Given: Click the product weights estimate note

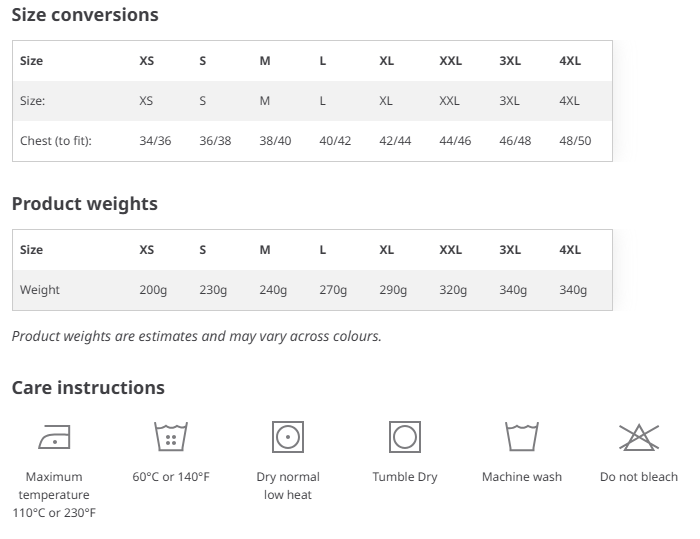Looking at the screenshot, I should pos(197,336).
